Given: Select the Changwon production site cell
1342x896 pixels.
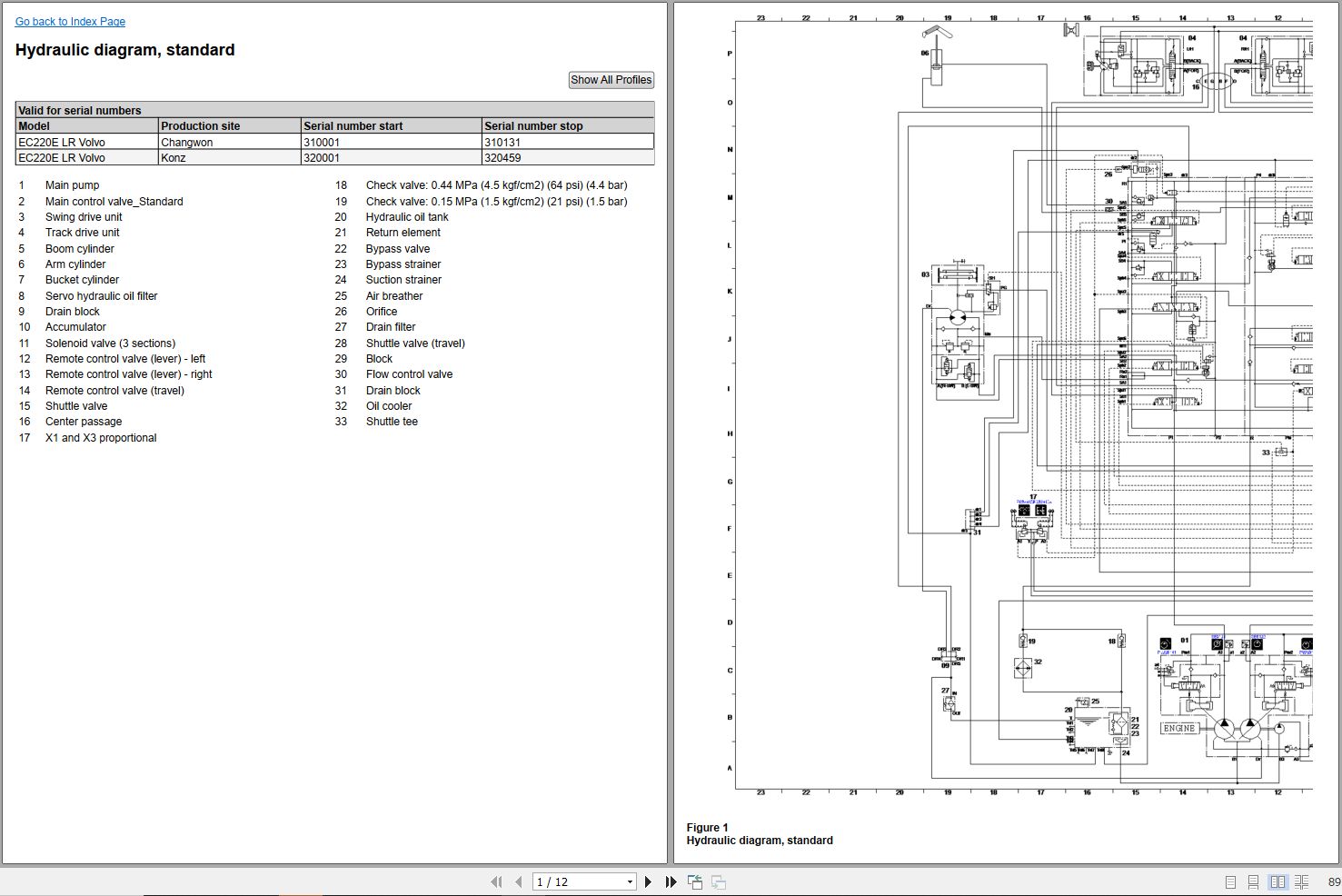Looking at the screenshot, I should click(230, 142).
